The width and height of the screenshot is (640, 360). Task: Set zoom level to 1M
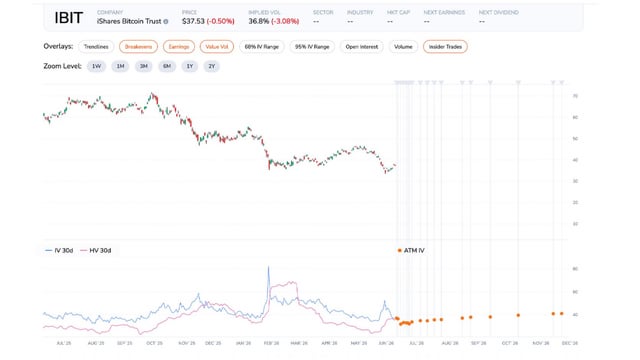(120, 66)
